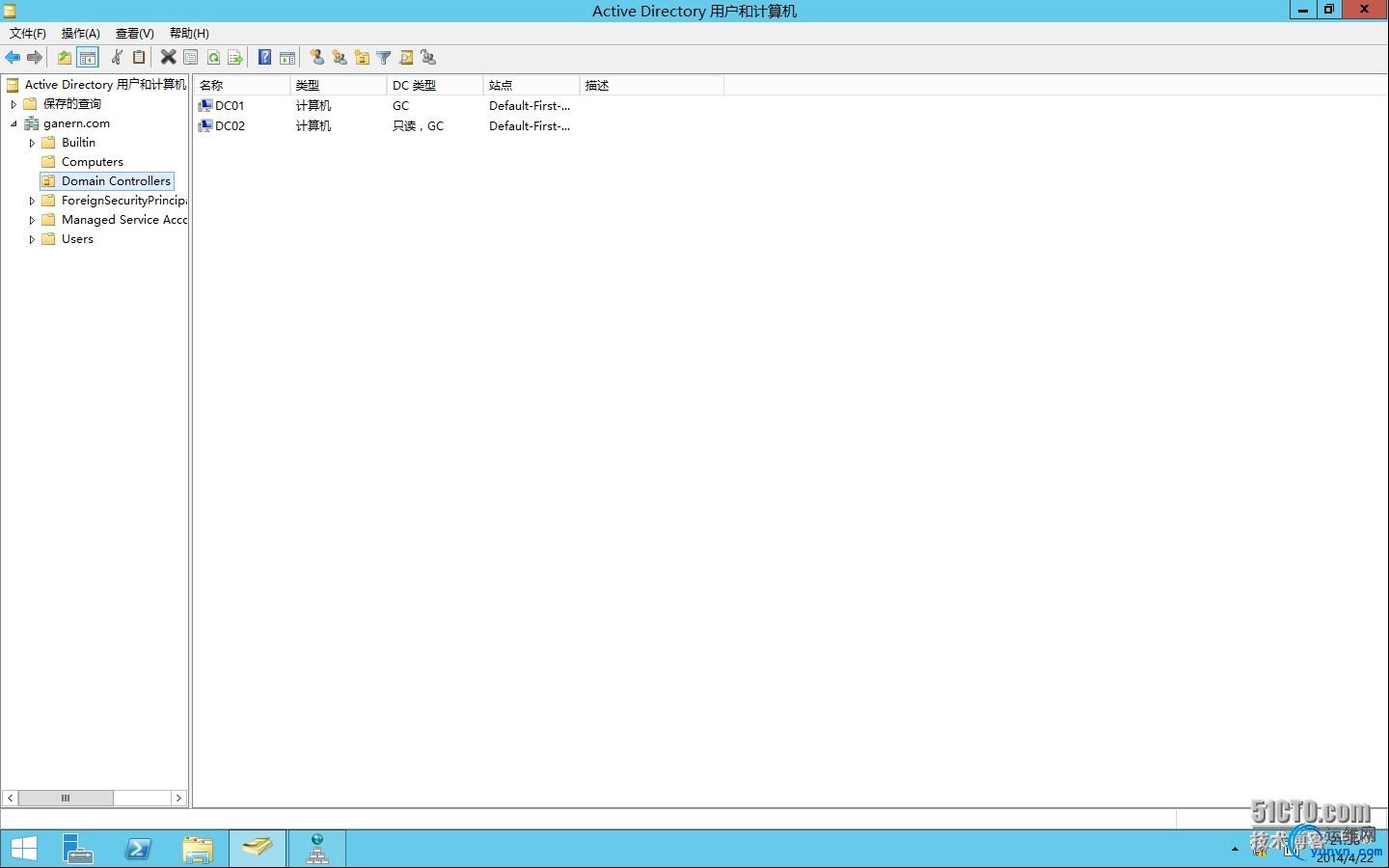Click the Export list icon

click(x=234, y=58)
